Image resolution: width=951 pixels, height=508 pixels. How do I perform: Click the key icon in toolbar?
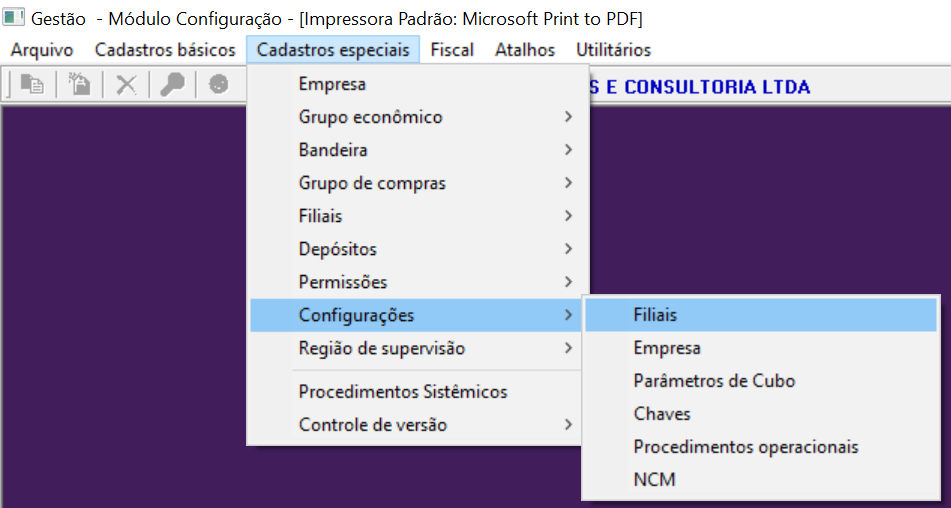172,86
